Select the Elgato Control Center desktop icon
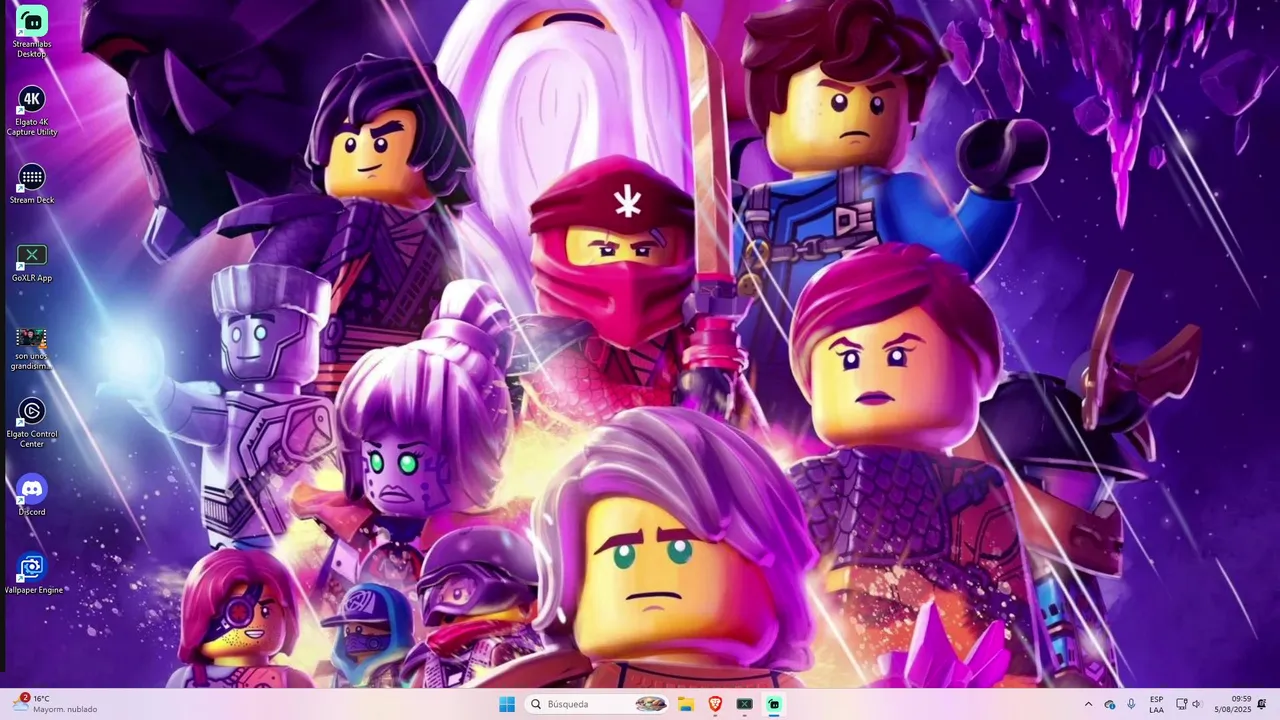The image size is (1280, 720). pyautogui.click(x=32, y=423)
